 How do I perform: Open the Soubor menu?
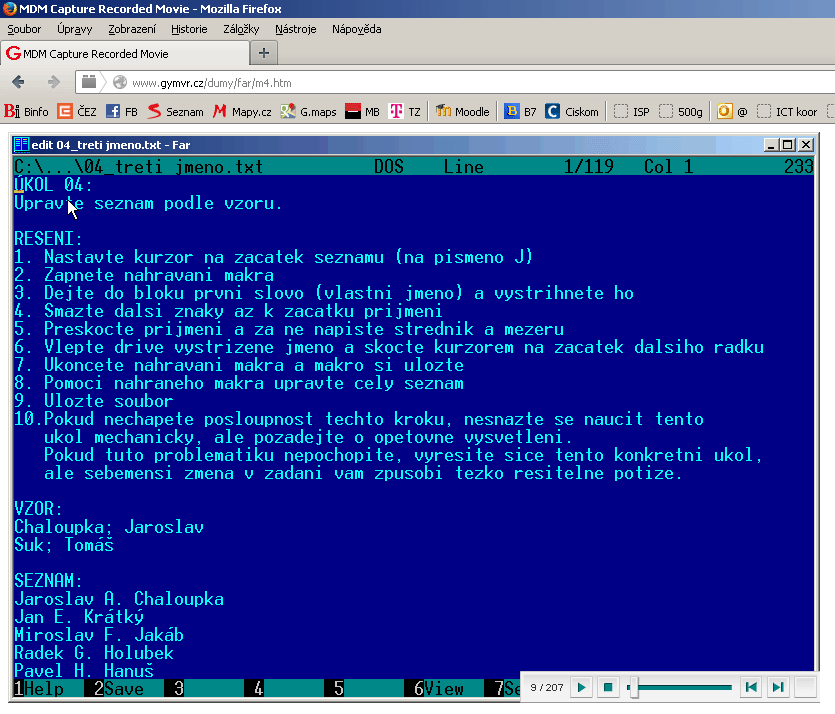coord(25,29)
